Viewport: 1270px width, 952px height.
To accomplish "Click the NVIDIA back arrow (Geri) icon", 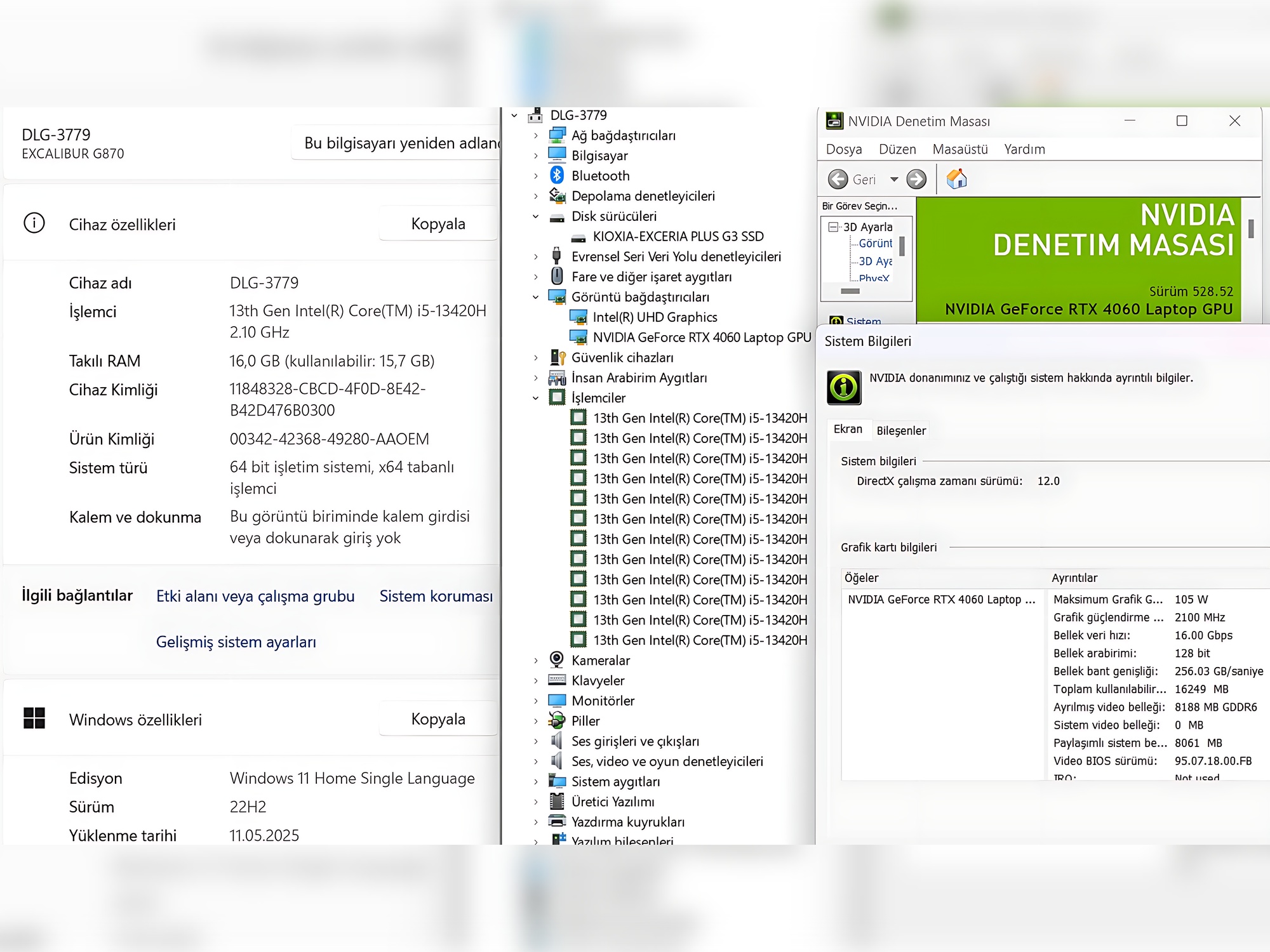I will pyautogui.click(x=838, y=180).
